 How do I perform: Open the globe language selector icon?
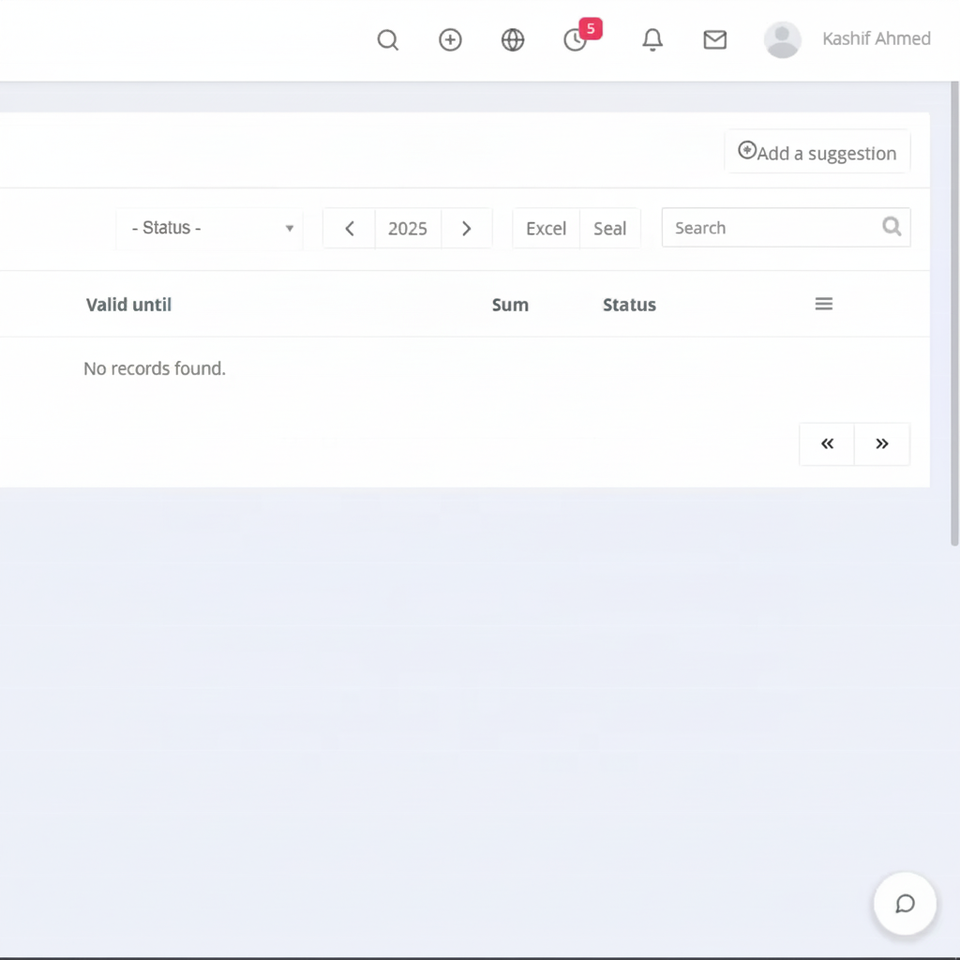[x=512, y=40]
